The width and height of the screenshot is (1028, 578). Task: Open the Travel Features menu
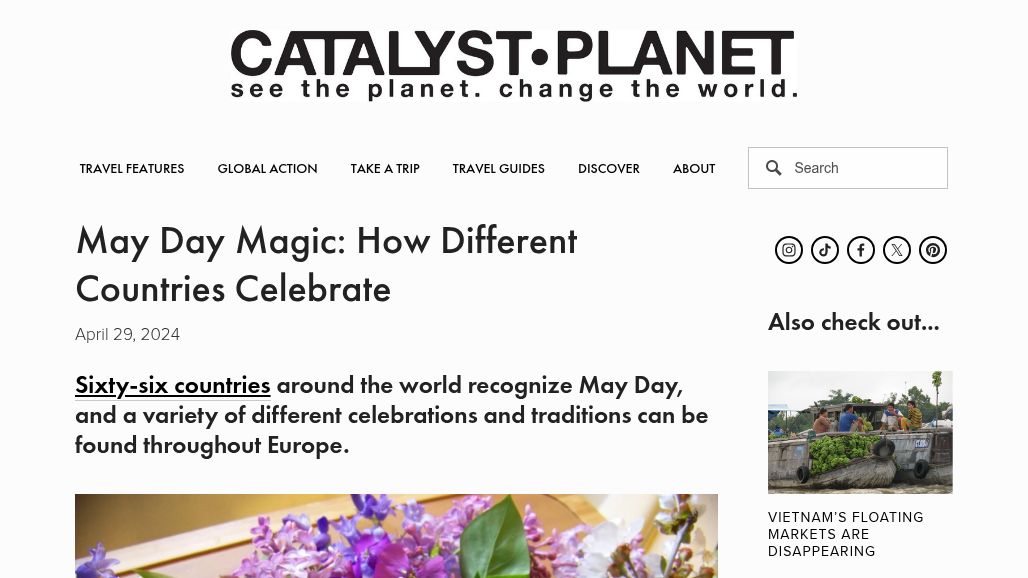click(x=132, y=169)
